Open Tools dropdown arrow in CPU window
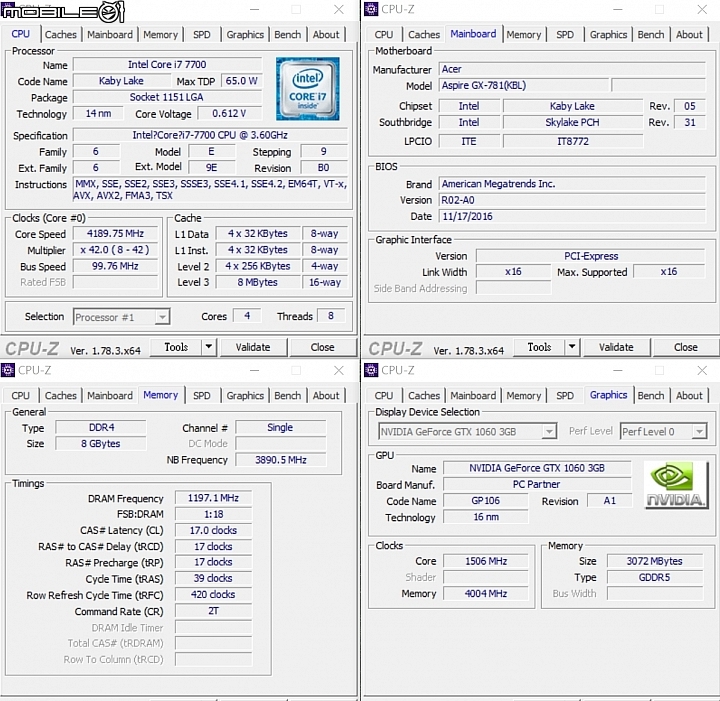Viewport: 720px width, 701px height. tap(208, 347)
